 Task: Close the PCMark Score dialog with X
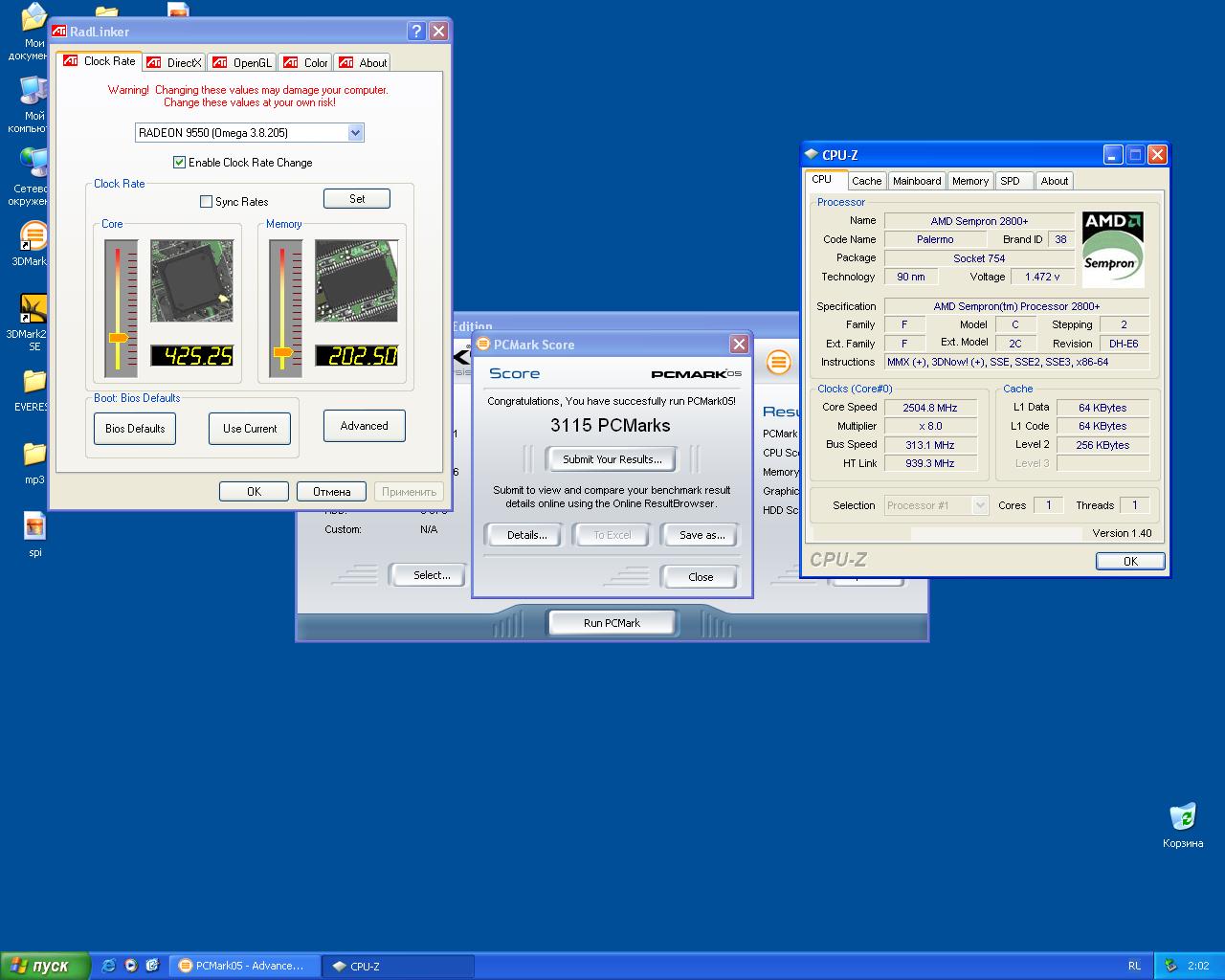(739, 344)
